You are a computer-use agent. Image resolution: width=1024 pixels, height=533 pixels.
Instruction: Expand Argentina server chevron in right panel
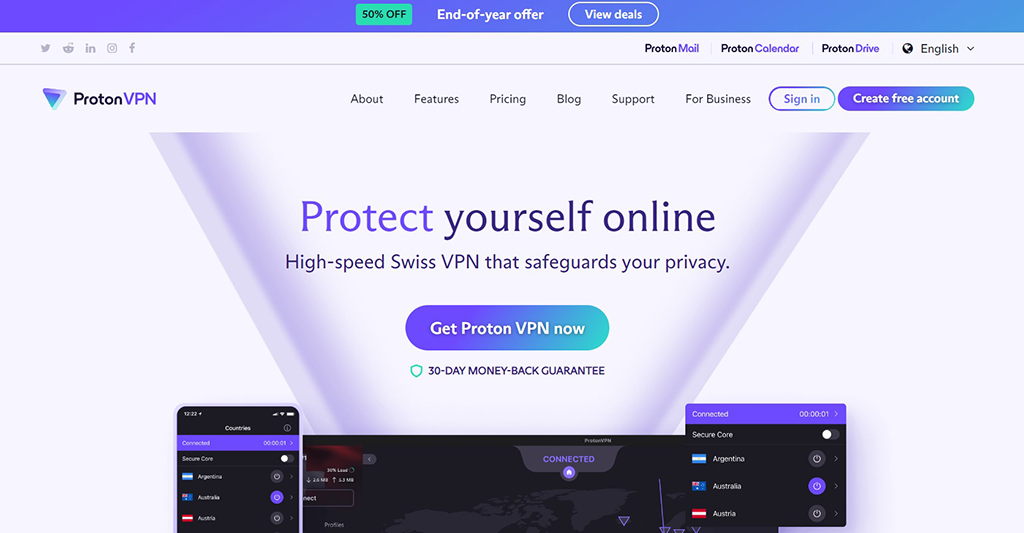[x=836, y=459]
